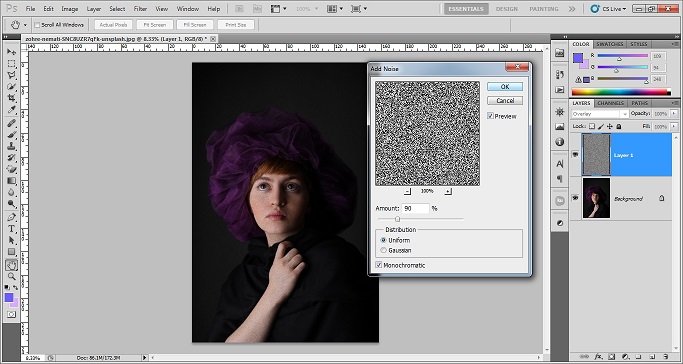Screen dimensions: 683x364
Task: Open the Filter menu
Action: click(140, 9)
